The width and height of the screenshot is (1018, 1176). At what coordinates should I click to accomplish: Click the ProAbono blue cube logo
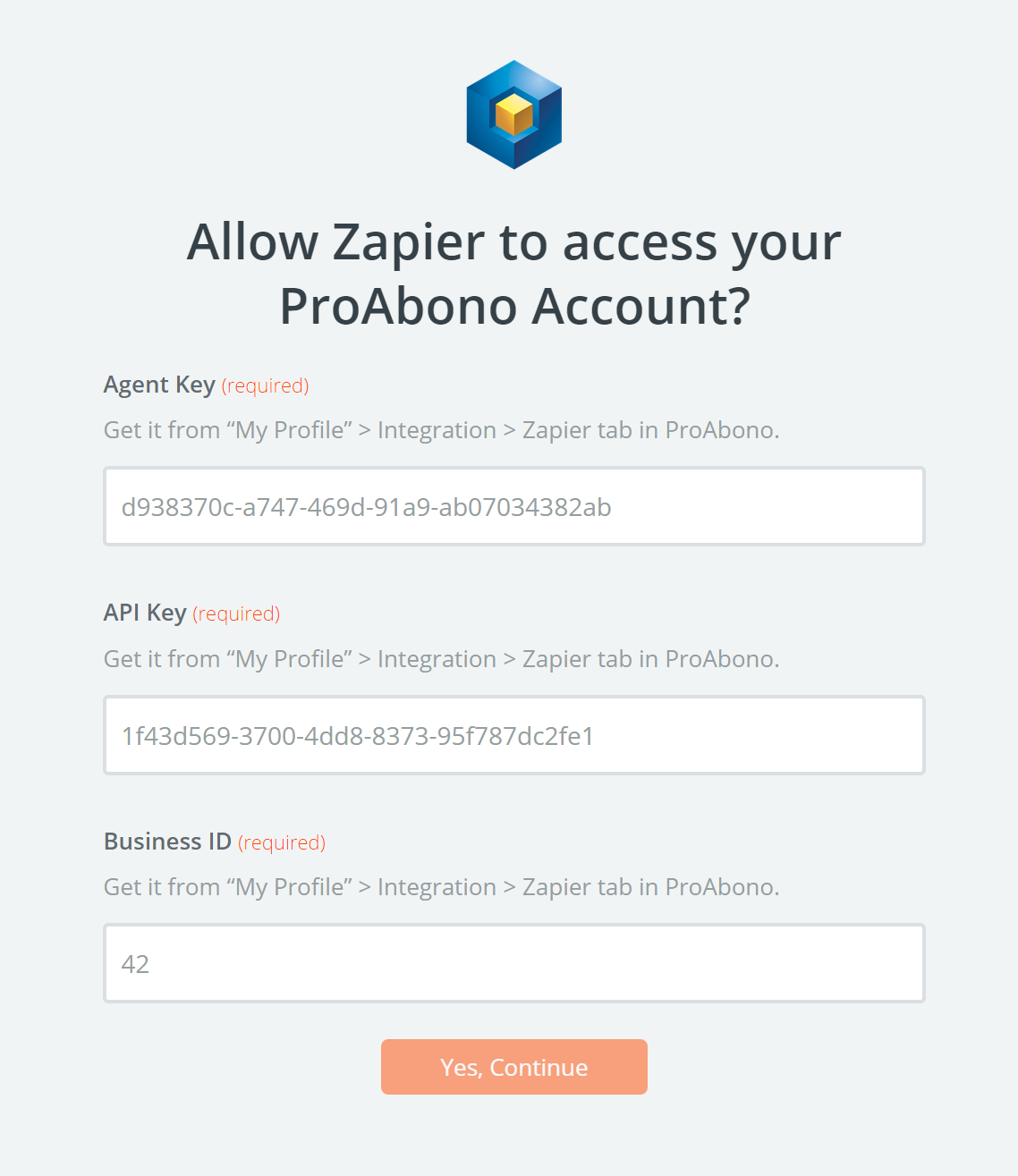[x=513, y=114]
